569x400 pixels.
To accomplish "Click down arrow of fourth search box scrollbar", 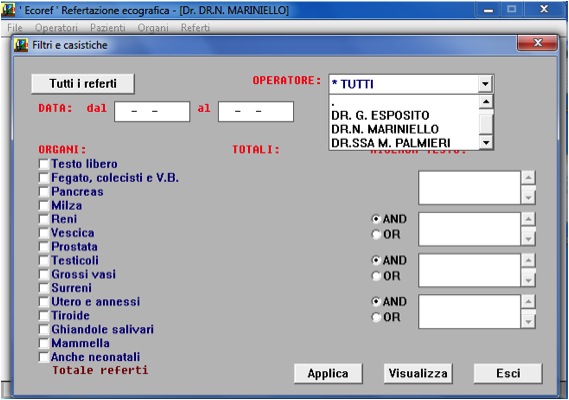I will point(528,321).
